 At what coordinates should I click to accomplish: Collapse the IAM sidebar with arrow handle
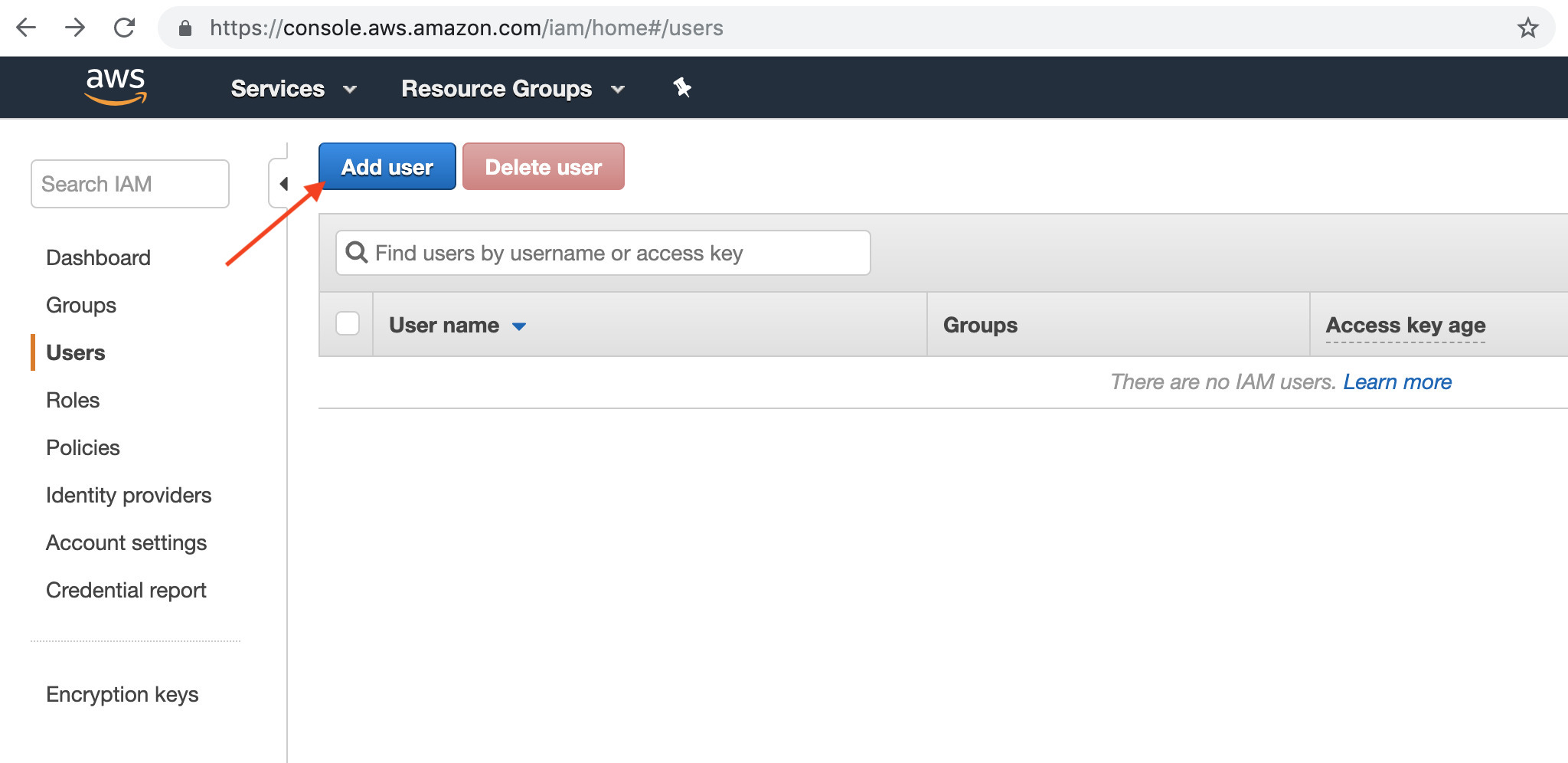[281, 184]
